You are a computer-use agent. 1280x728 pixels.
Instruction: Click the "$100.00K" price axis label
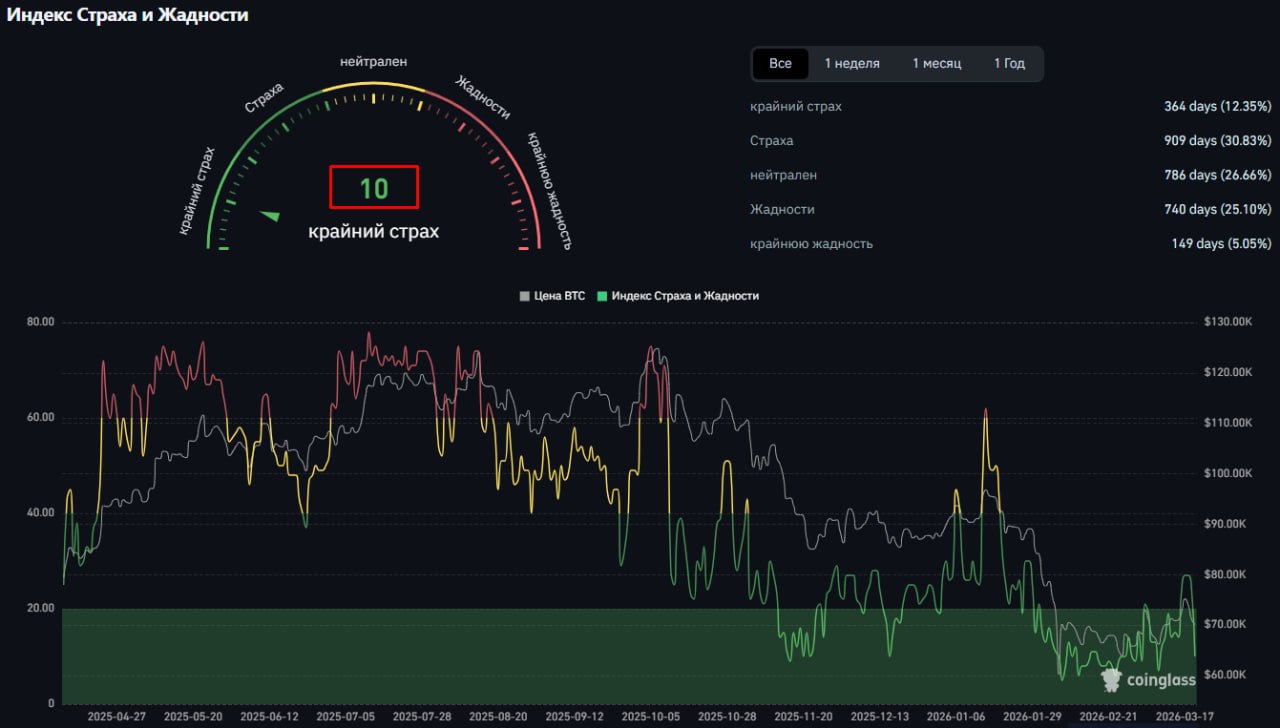coord(1228,473)
